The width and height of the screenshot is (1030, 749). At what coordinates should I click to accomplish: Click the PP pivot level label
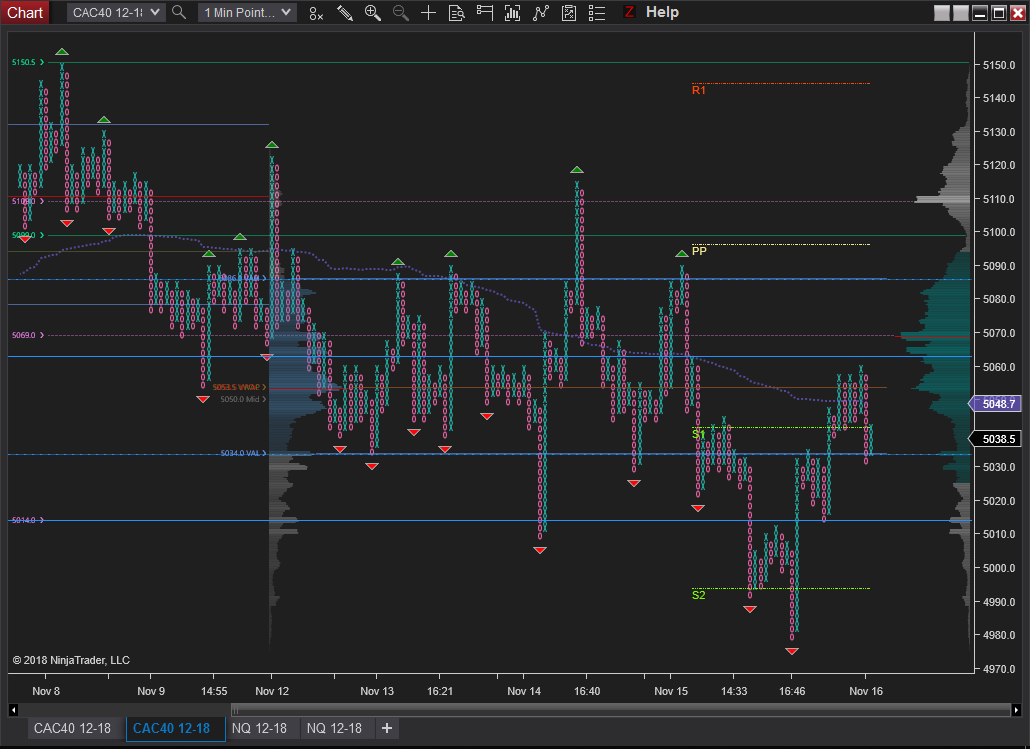[699, 251]
